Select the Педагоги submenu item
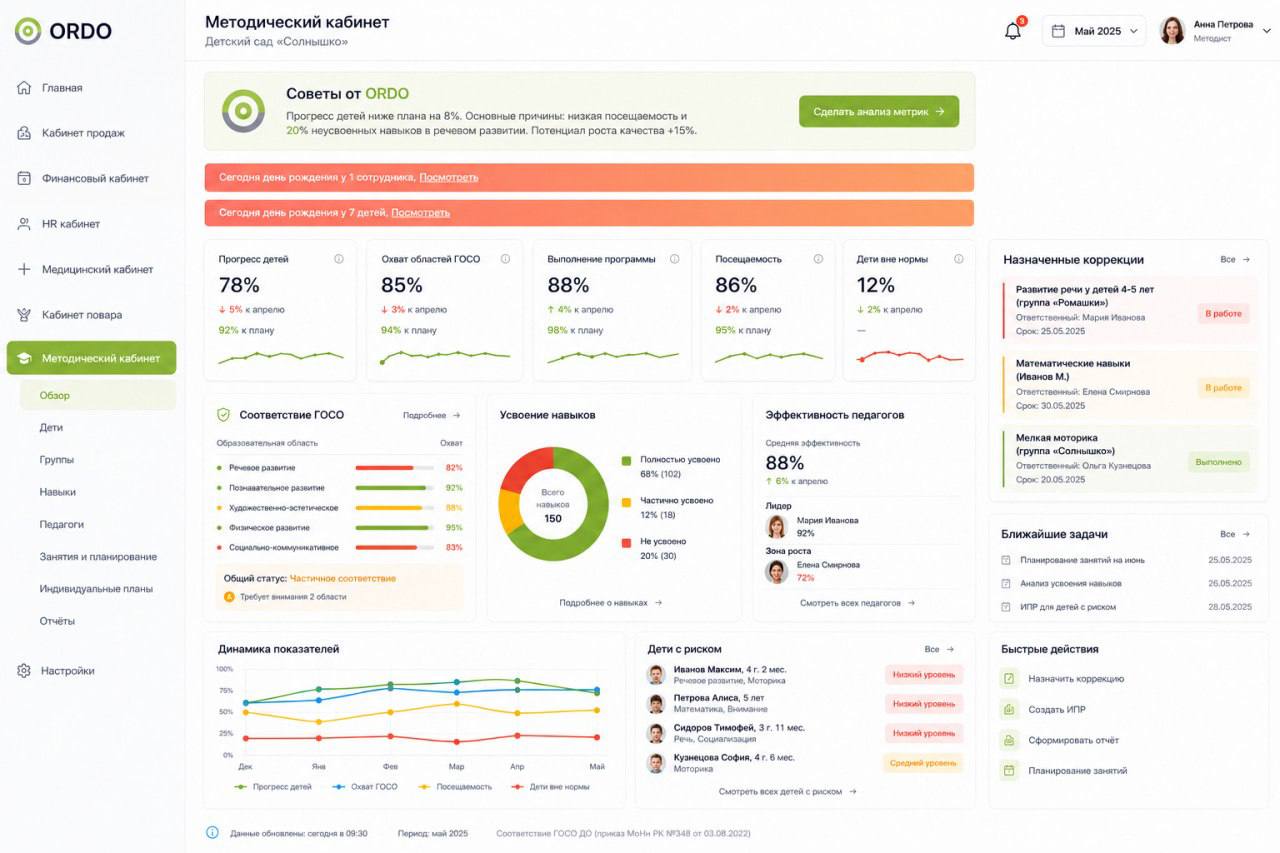Screen dimensions: 1280x853 tap(62, 524)
